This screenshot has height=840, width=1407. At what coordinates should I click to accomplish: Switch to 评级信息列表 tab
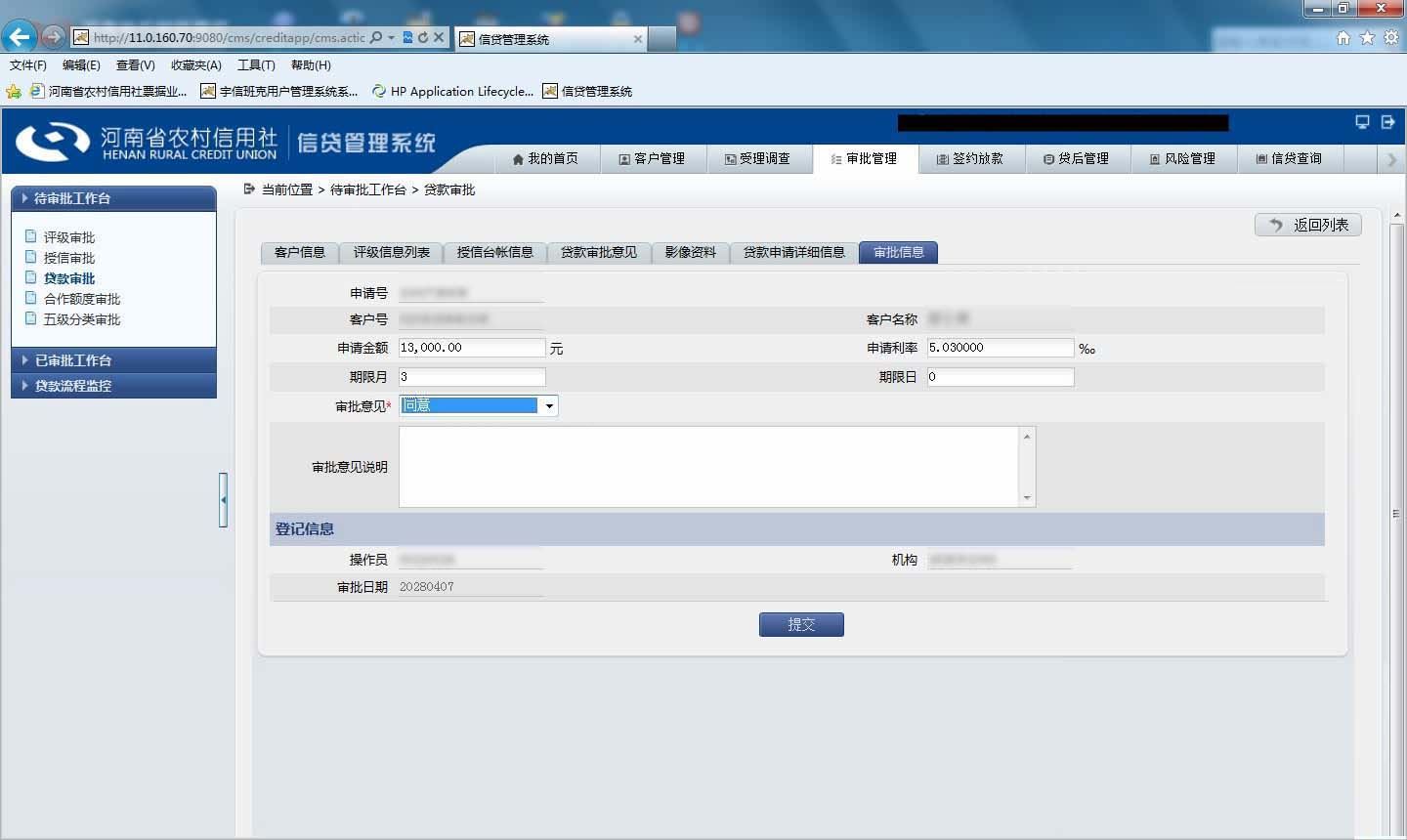click(x=392, y=253)
